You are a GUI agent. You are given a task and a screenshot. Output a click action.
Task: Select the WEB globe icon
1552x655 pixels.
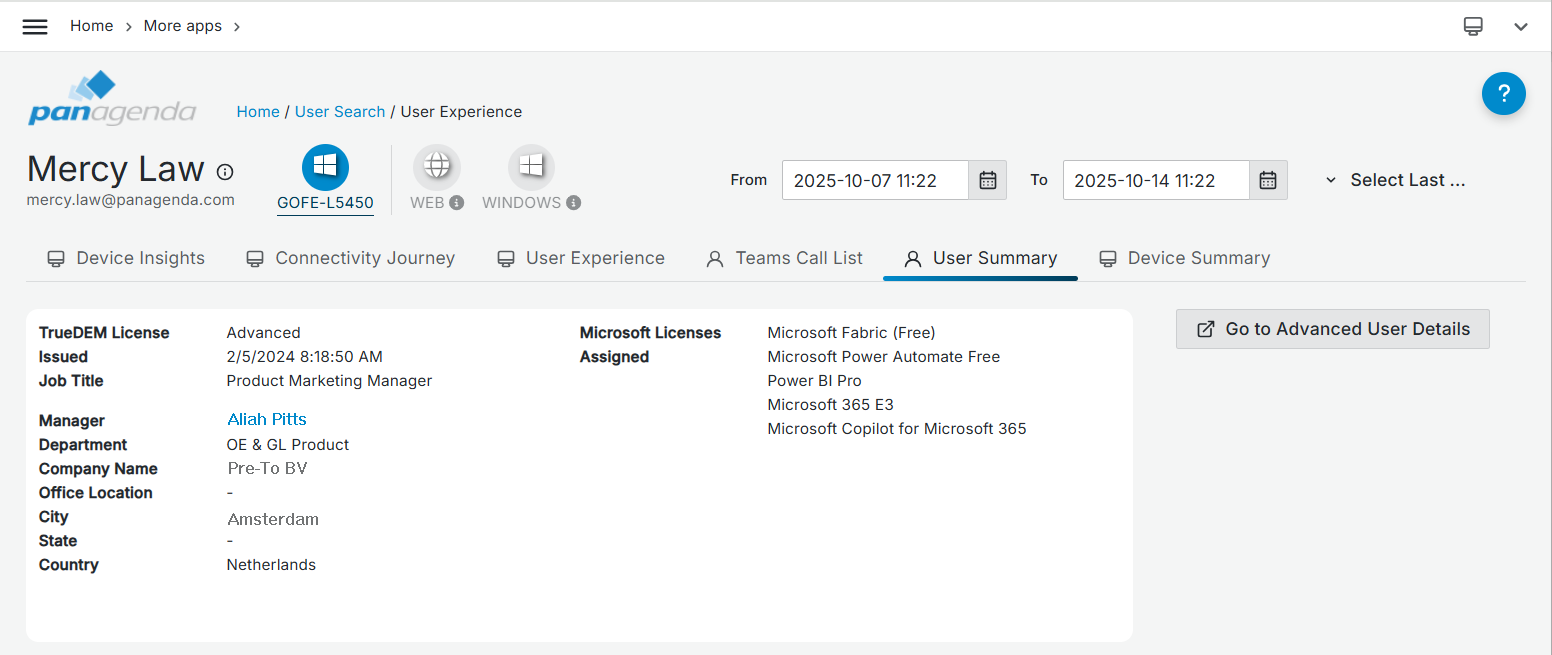[x=437, y=167]
